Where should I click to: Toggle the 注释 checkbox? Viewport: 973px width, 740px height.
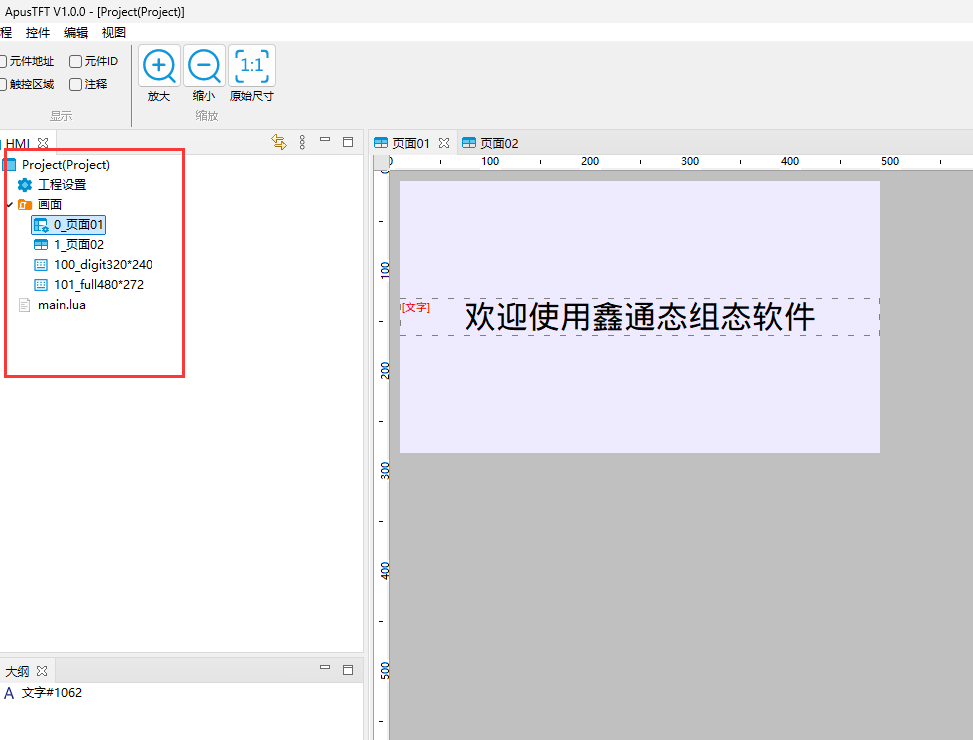pyautogui.click(x=76, y=84)
